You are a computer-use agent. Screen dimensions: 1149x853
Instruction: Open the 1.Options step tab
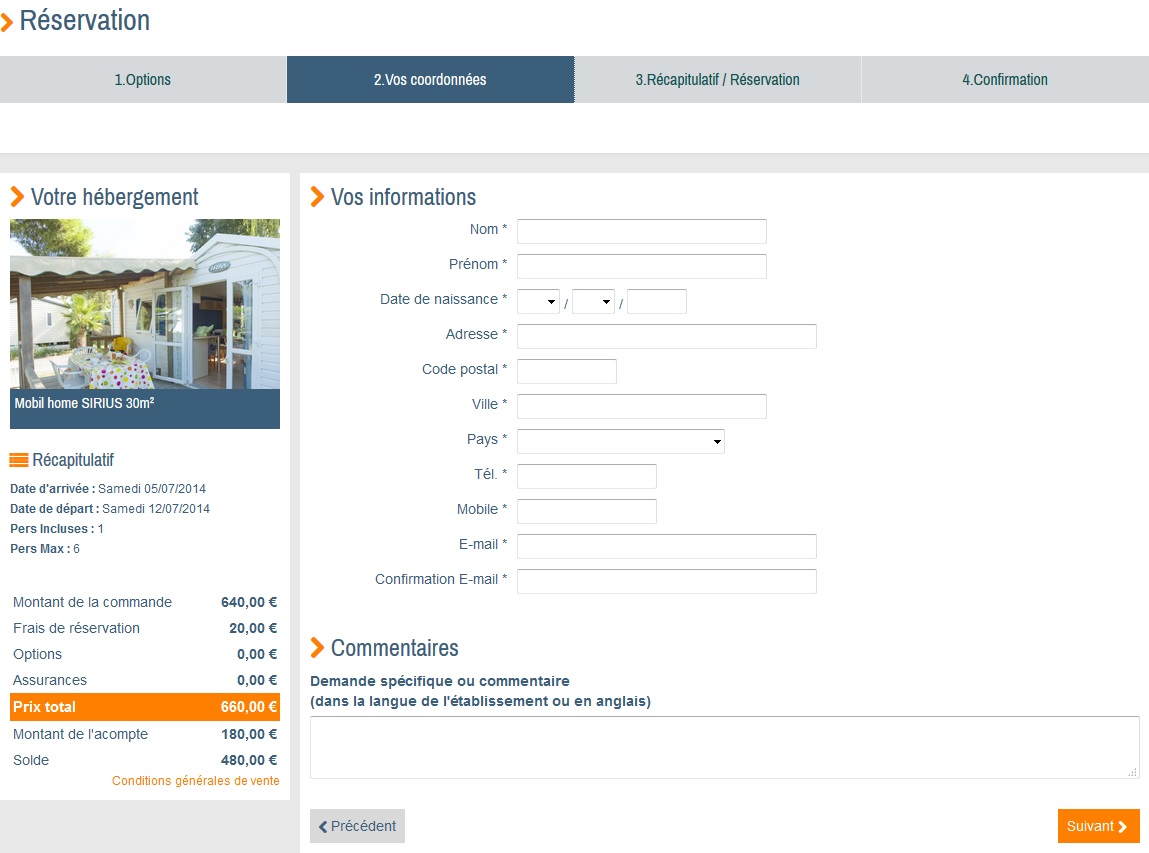(143, 79)
